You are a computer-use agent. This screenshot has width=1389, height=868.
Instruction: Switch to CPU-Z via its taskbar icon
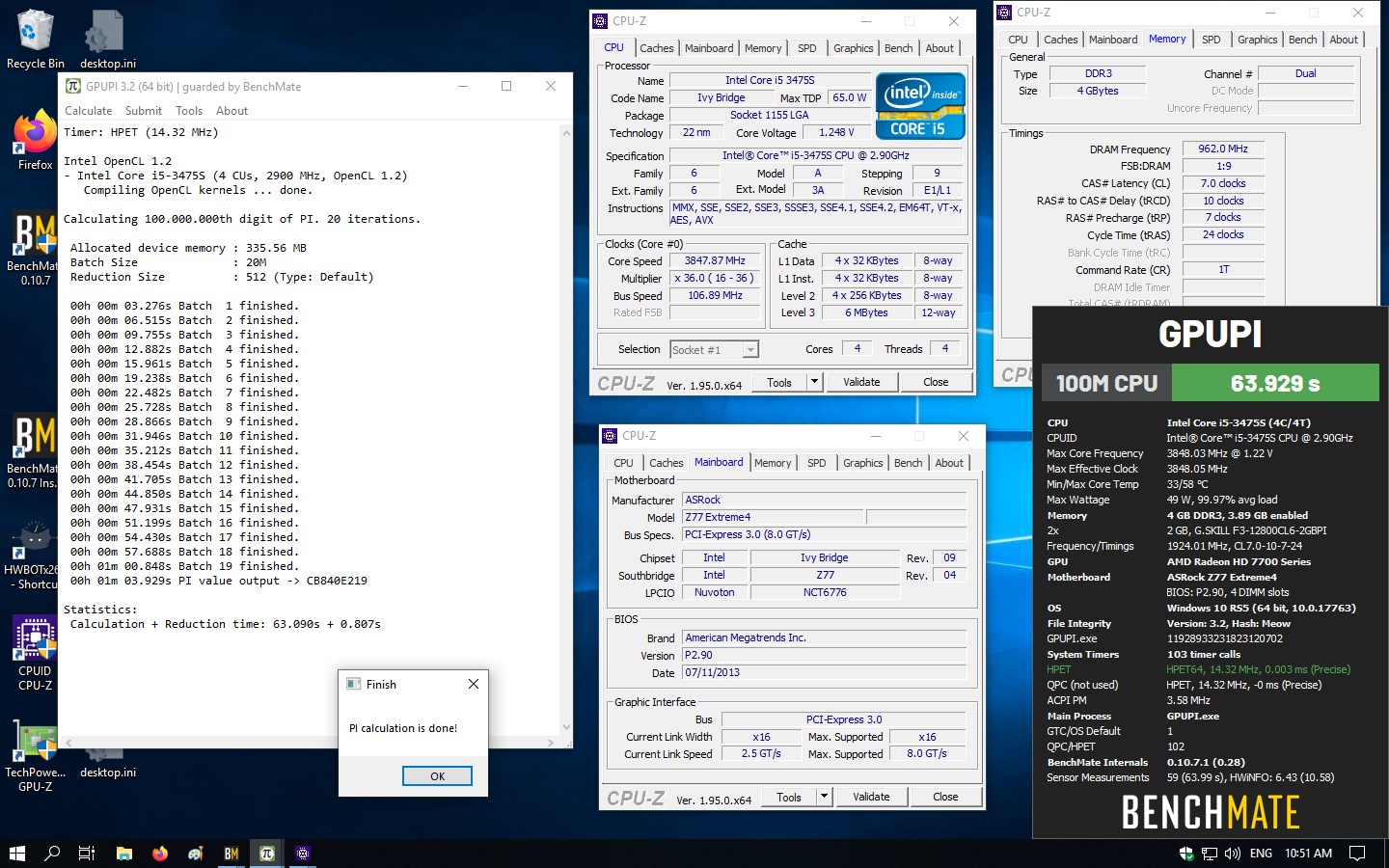[x=303, y=854]
